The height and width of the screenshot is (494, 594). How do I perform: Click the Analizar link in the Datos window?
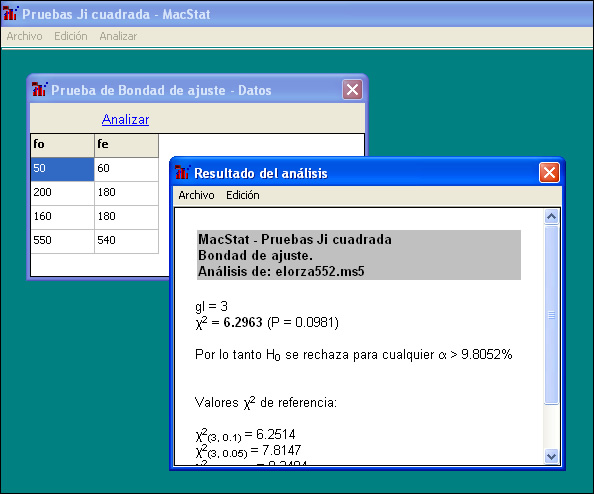coord(125,119)
